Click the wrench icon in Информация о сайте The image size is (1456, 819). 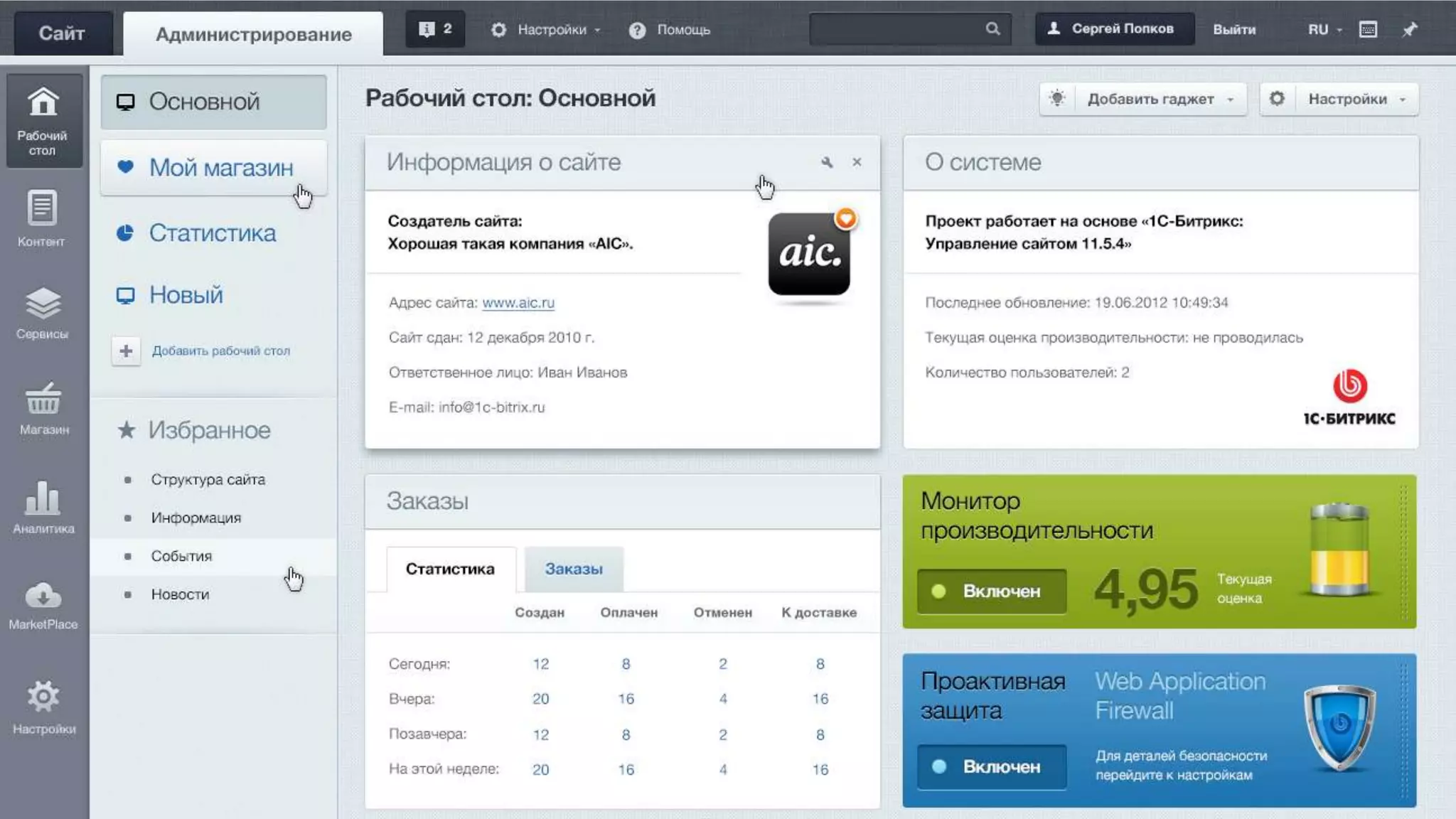point(826,162)
